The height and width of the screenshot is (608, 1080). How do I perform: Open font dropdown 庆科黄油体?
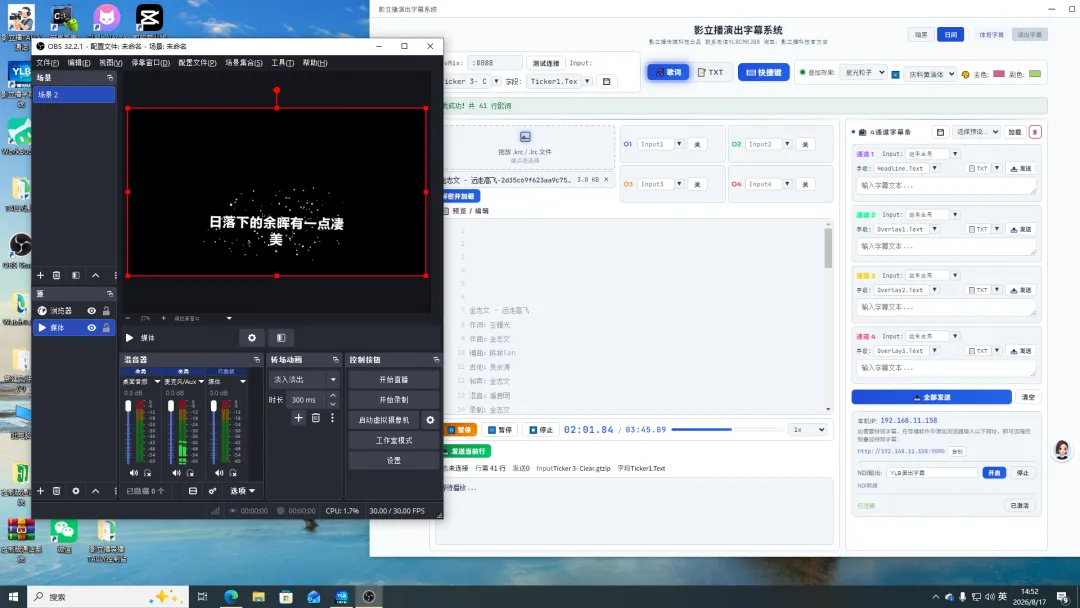931,74
